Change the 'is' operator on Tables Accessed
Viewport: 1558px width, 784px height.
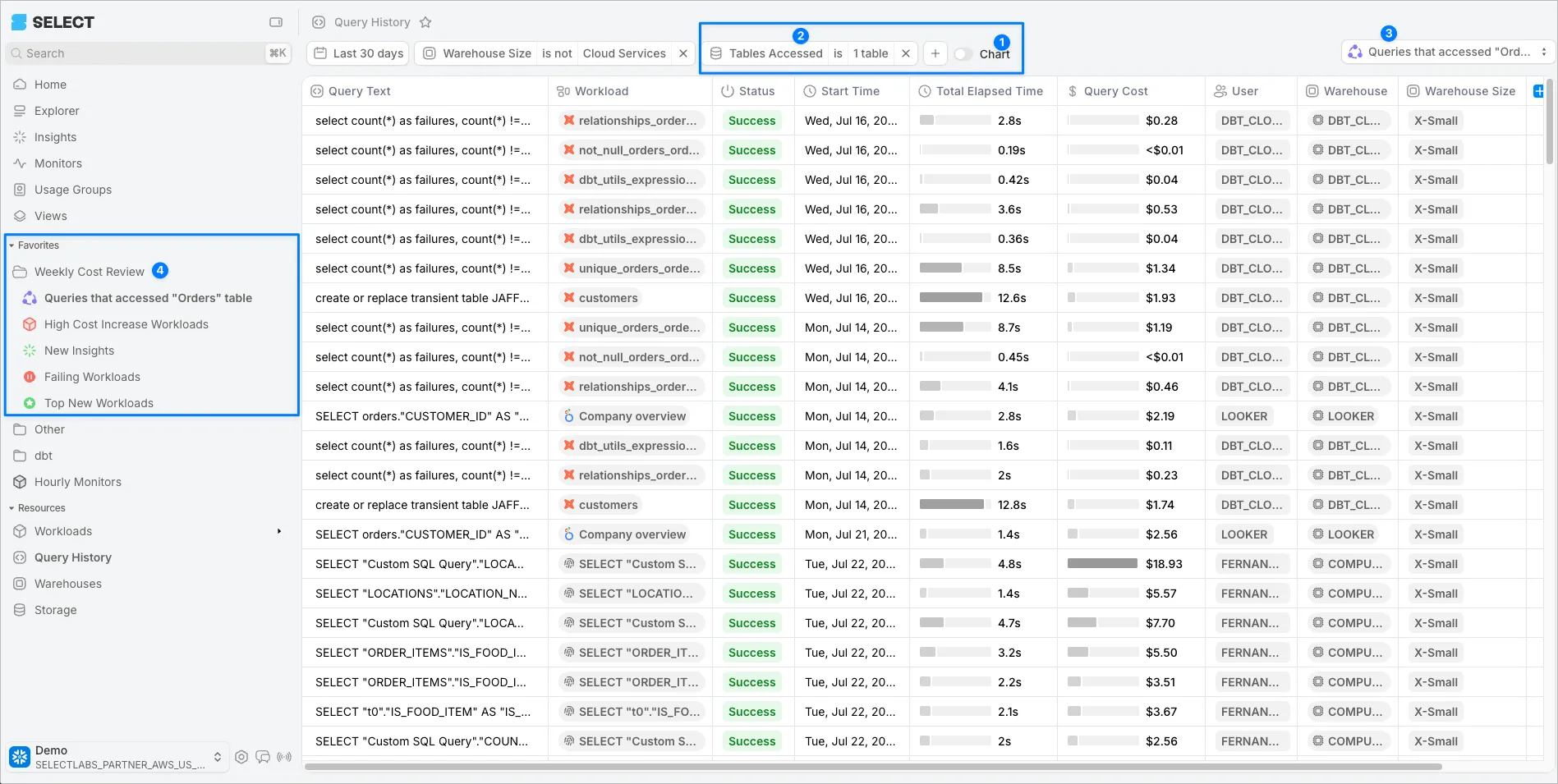tap(838, 53)
